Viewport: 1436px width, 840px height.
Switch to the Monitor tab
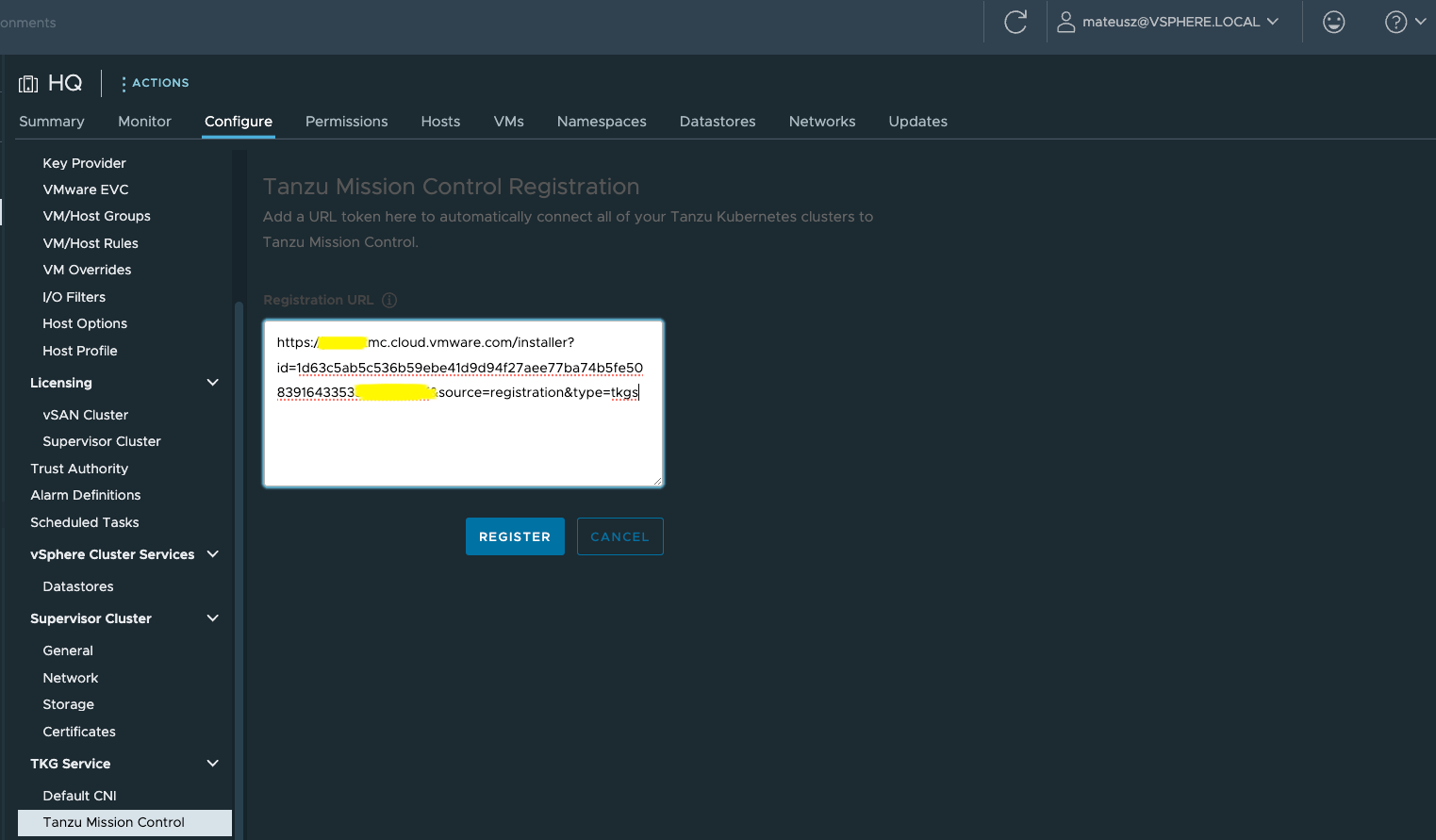(144, 122)
